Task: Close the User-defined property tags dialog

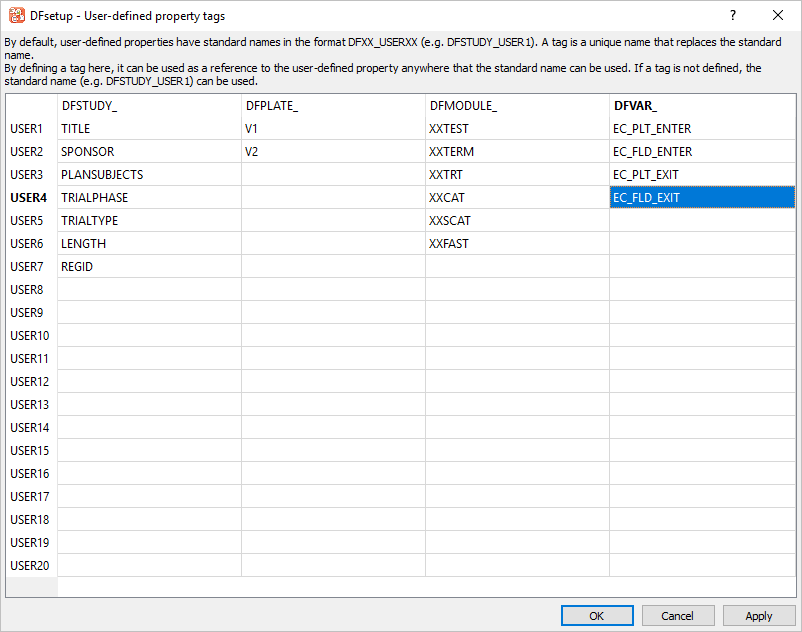Action: click(778, 16)
